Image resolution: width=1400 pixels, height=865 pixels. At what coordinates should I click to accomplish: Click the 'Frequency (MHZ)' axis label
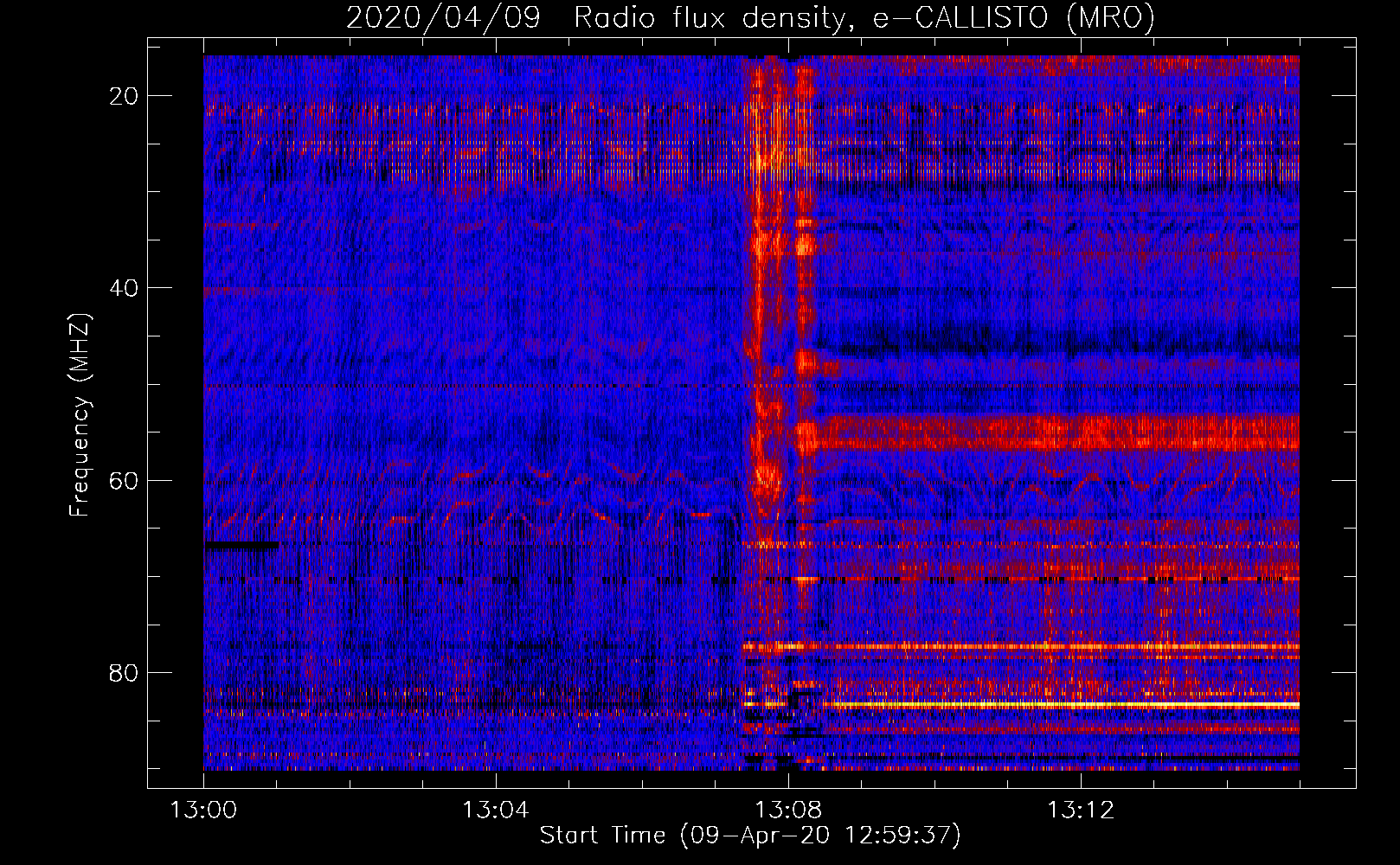pyautogui.click(x=80, y=415)
